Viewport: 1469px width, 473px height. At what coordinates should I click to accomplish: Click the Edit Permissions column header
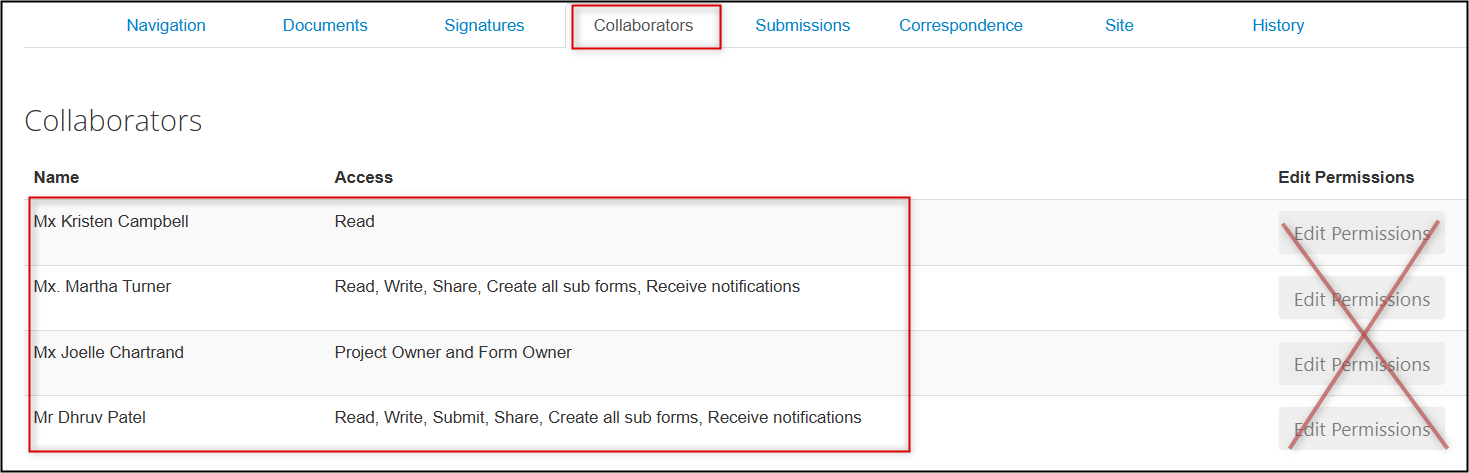coord(1346,177)
